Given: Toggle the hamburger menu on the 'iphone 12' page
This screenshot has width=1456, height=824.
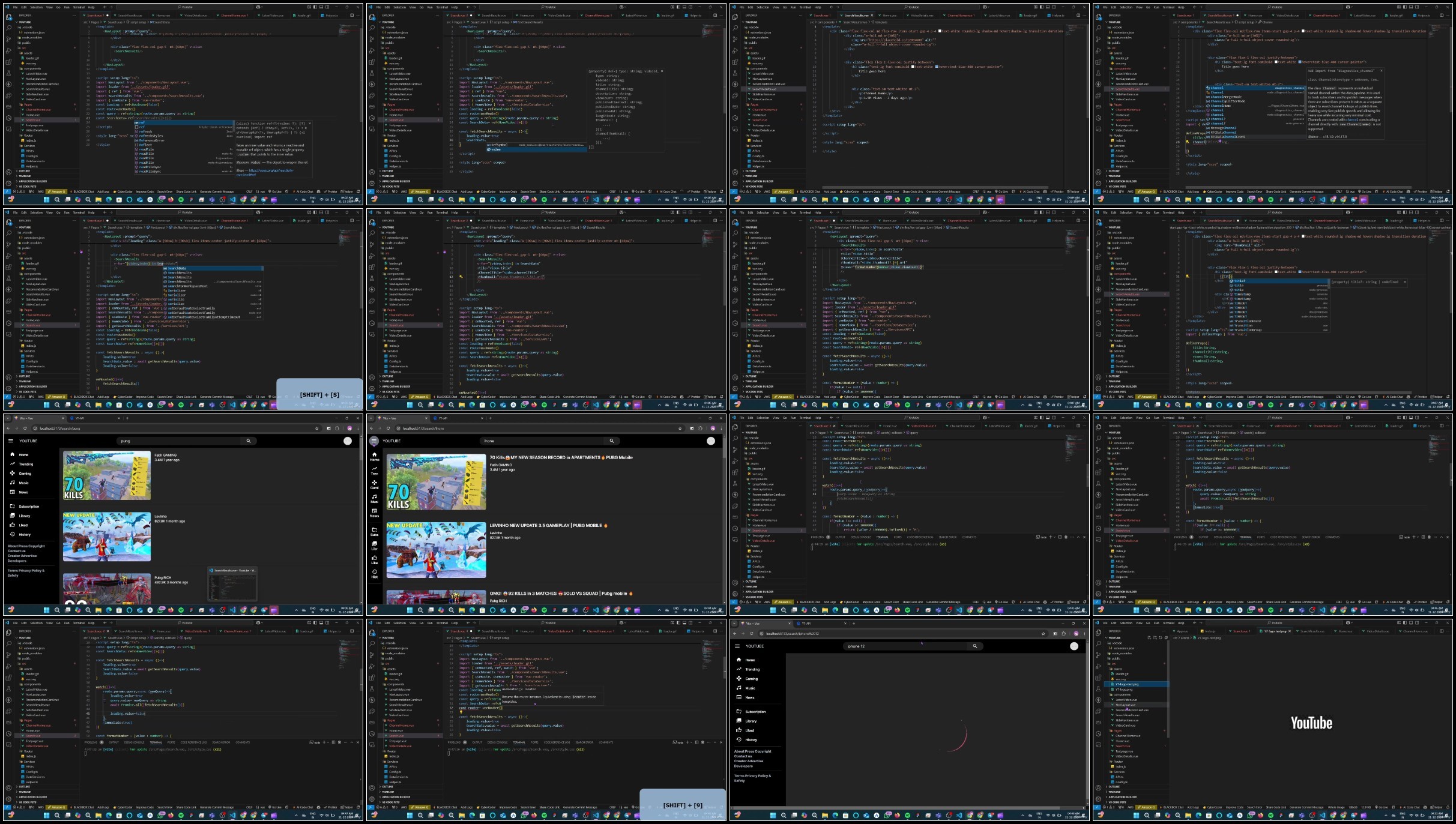Looking at the screenshot, I should click(x=737, y=646).
